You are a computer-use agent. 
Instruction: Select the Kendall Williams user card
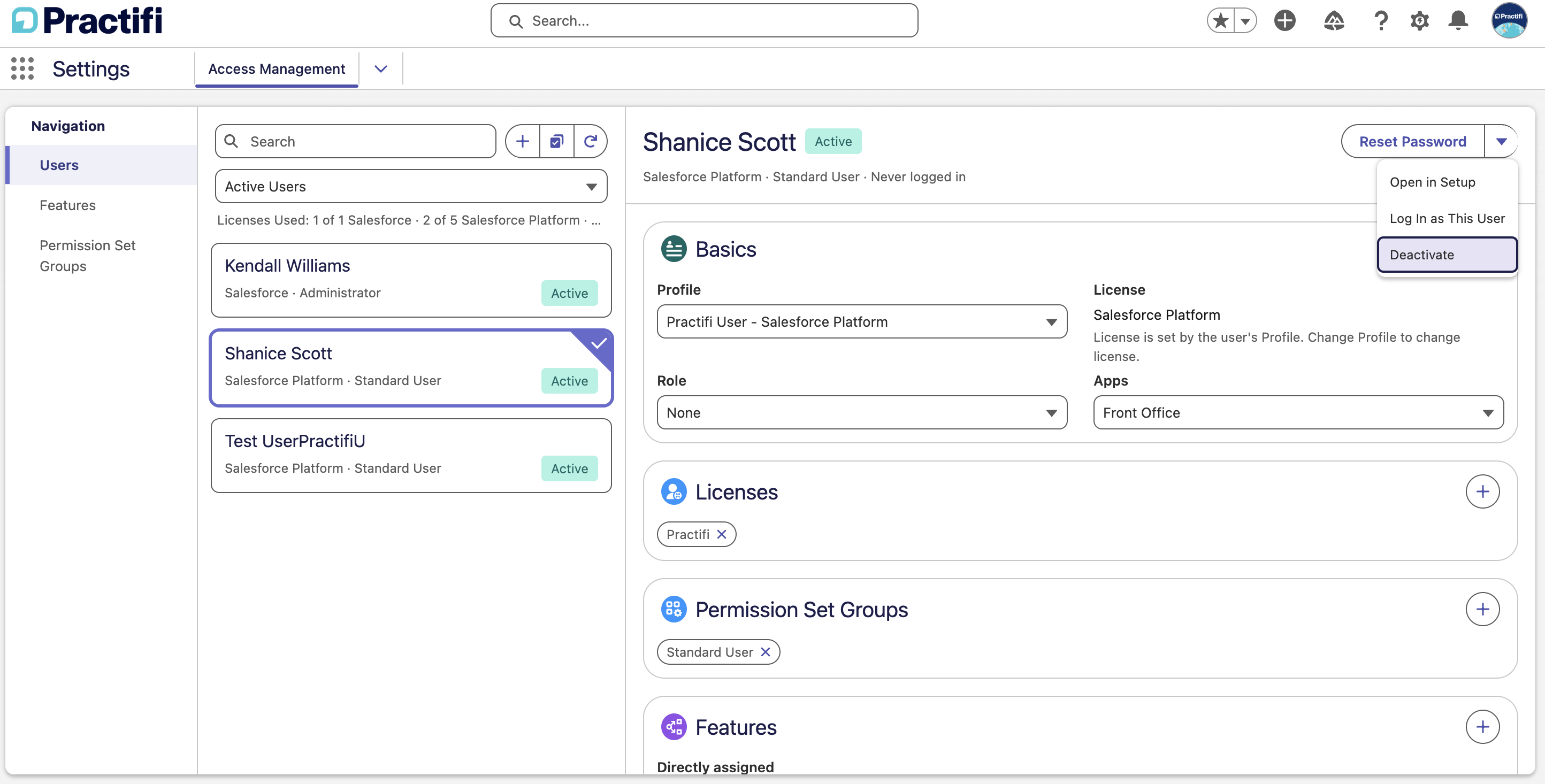[x=411, y=280]
